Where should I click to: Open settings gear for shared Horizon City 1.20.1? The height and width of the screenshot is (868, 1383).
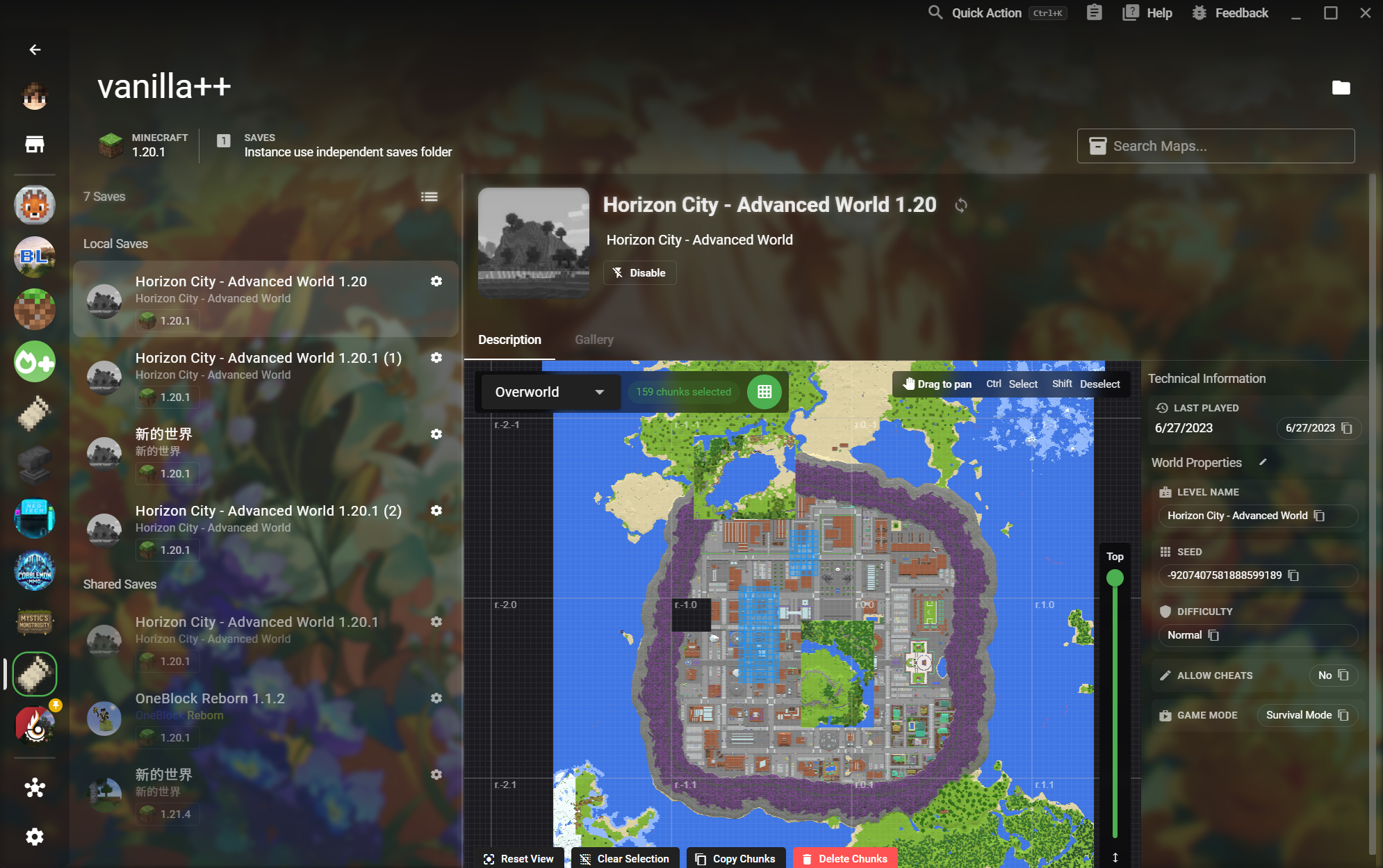click(436, 622)
